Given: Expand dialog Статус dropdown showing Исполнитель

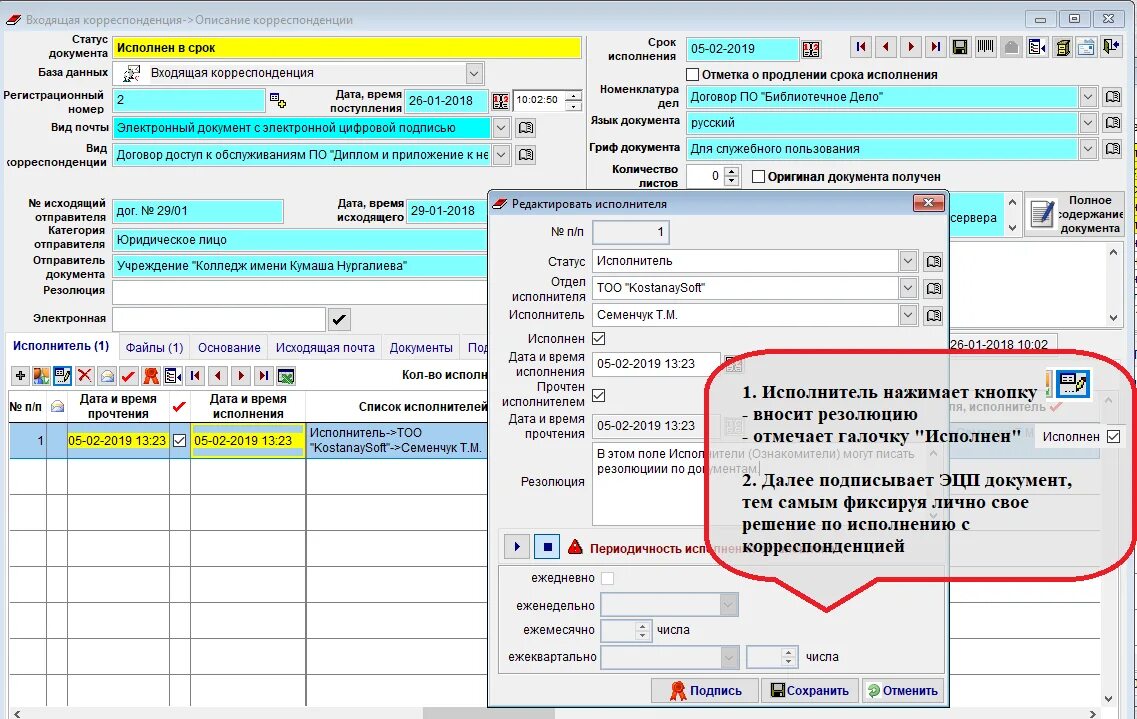Looking at the screenshot, I should [x=908, y=261].
